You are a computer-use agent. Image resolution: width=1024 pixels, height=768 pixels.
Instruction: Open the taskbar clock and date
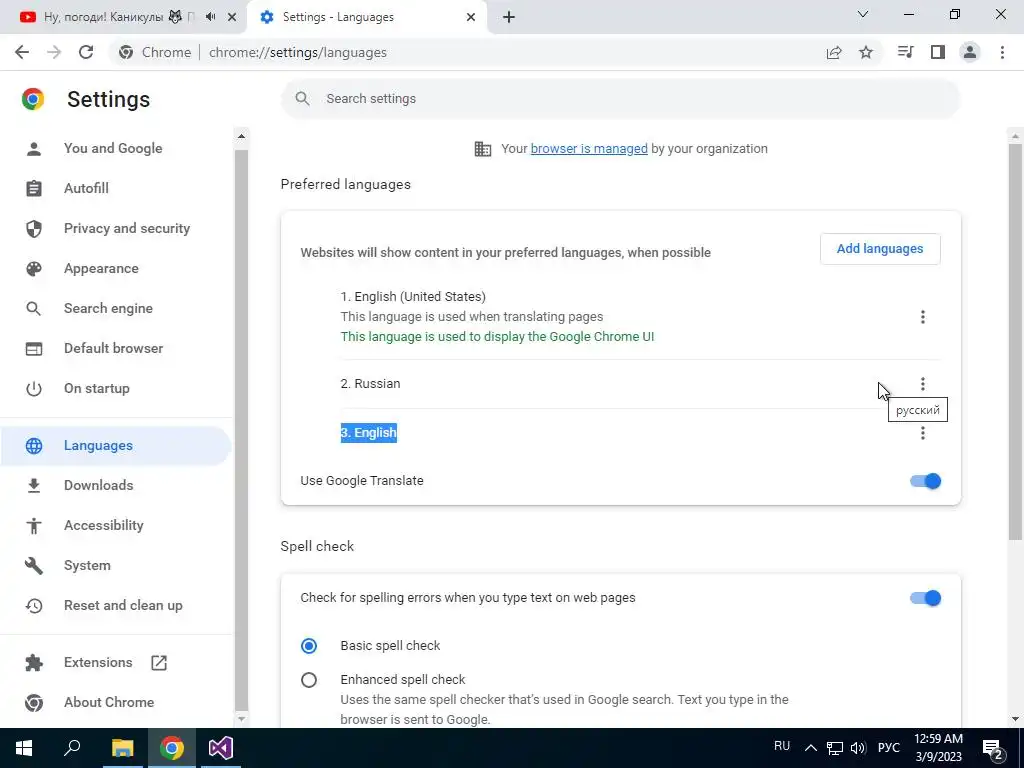point(938,748)
